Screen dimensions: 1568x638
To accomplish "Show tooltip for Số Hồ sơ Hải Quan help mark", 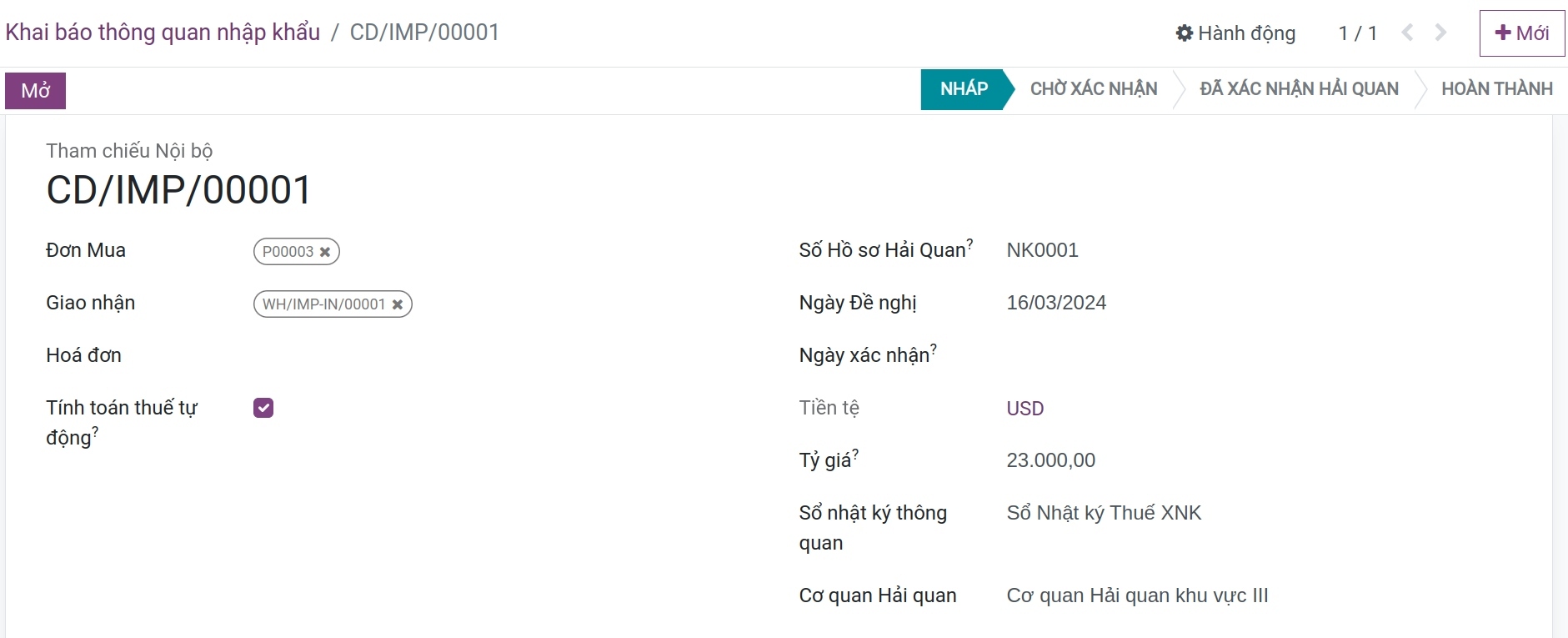I will click(x=969, y=244).
